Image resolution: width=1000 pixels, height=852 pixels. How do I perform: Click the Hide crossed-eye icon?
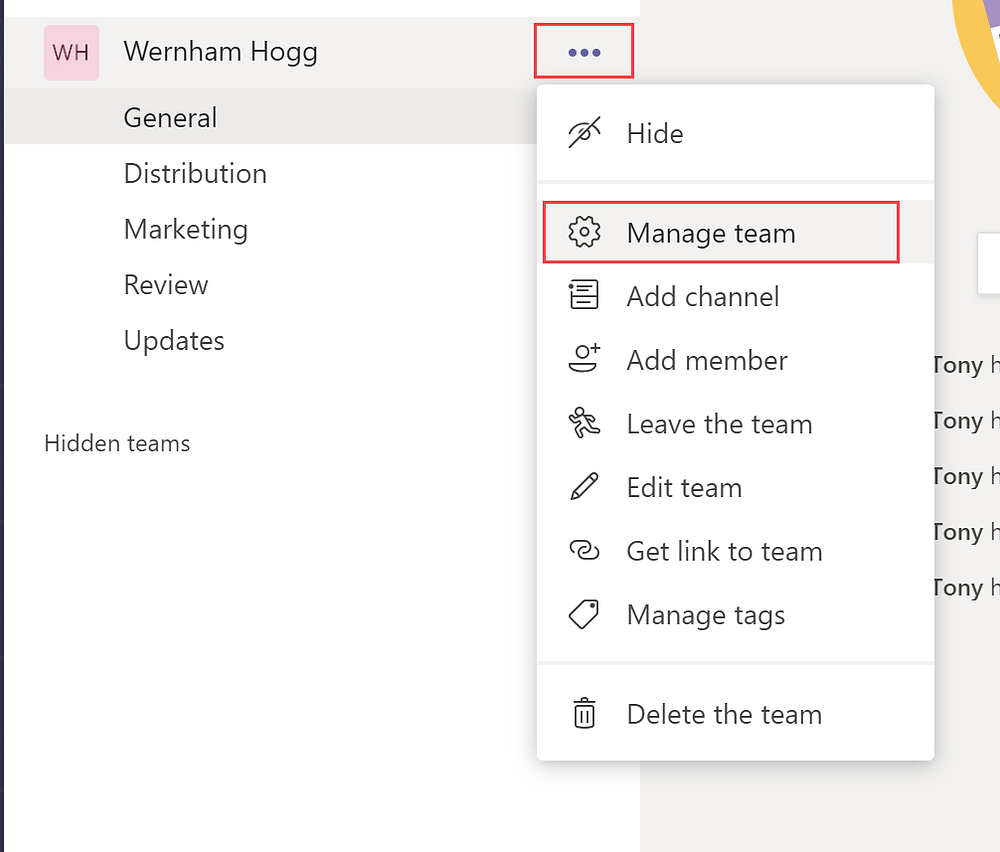pyautogui.click(x=584, y=133)
